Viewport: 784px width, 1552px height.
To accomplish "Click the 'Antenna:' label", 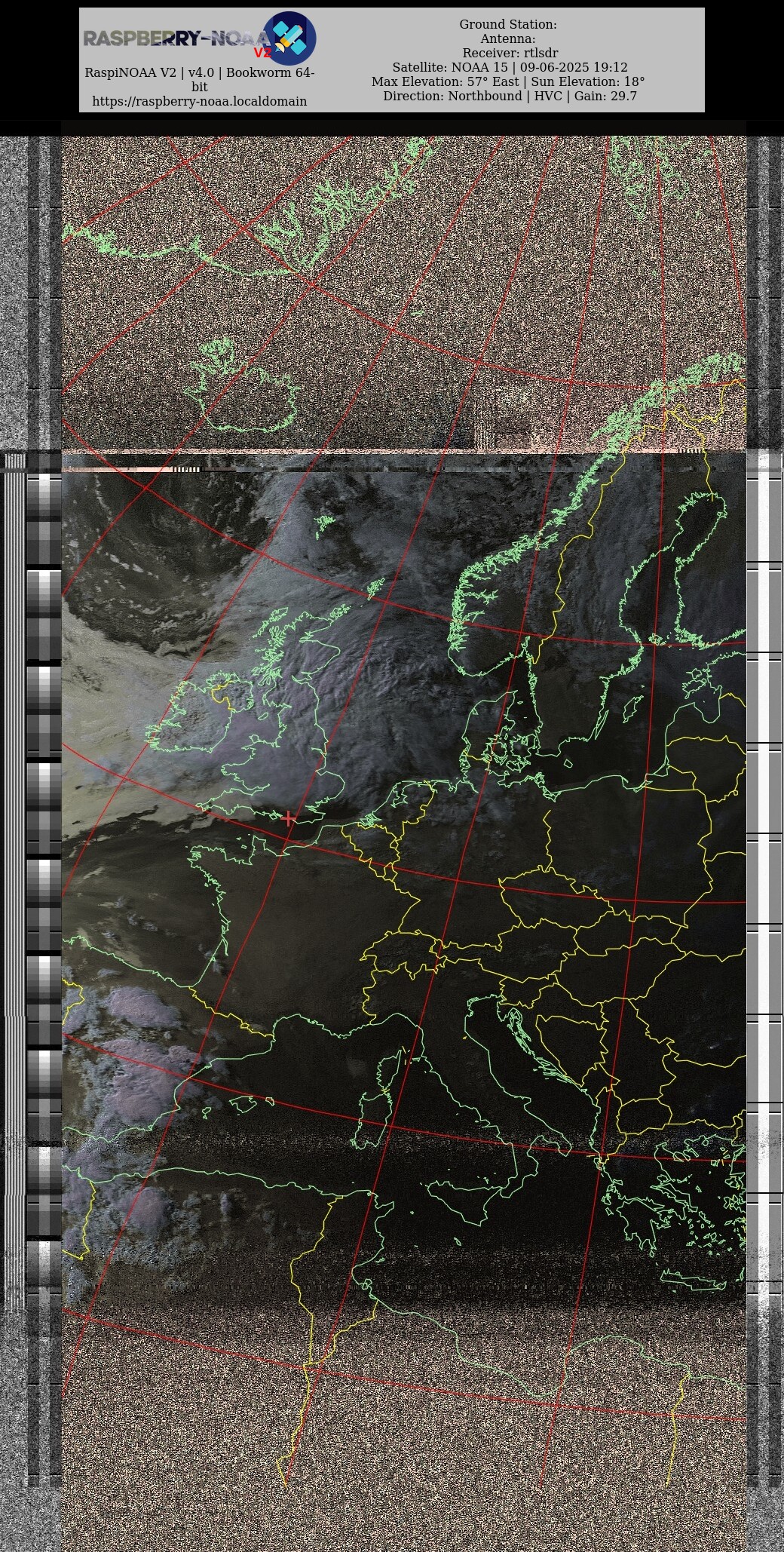I will (508, 38).
